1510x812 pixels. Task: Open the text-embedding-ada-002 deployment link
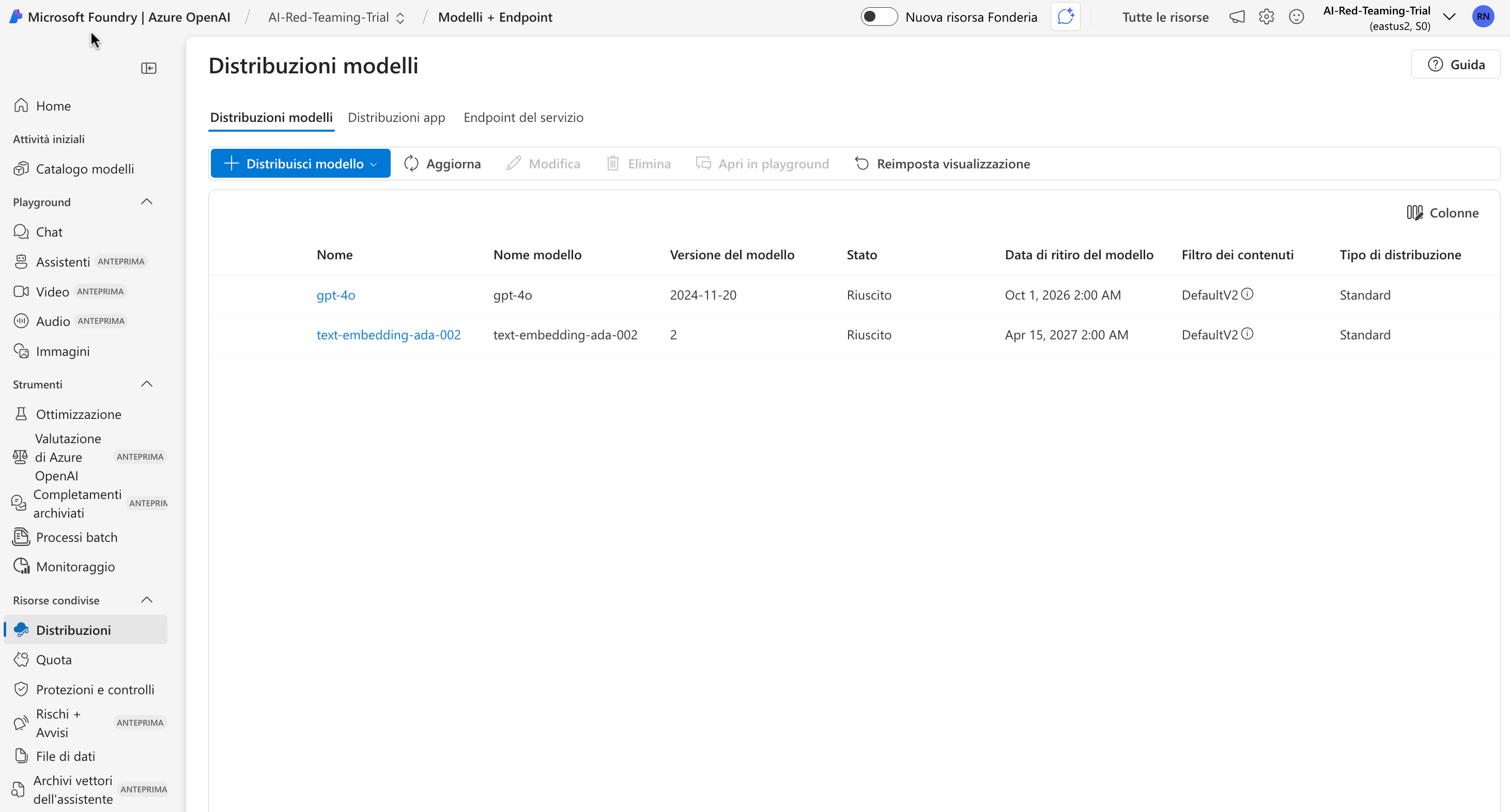point(389,335)
